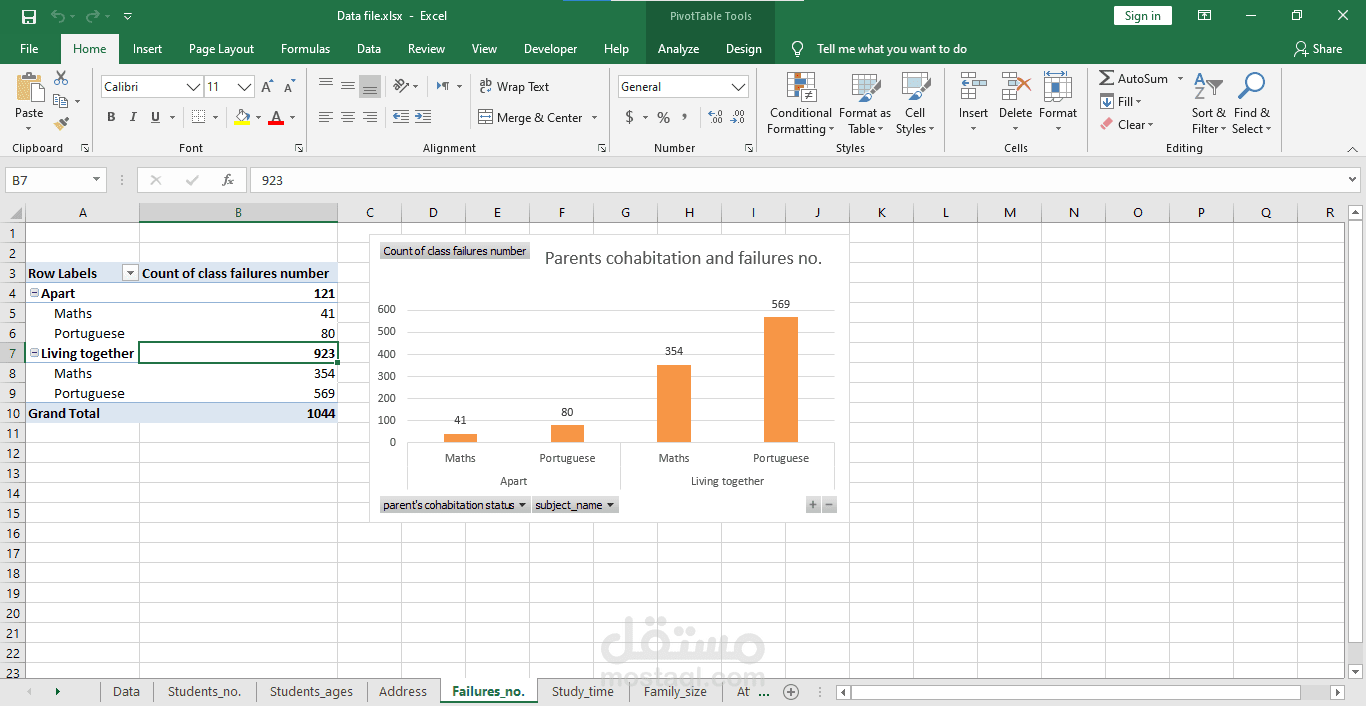Click the Sign in button
Image resolution: width=1366 pixels, height=706 pixels.
click(1142, 16)
